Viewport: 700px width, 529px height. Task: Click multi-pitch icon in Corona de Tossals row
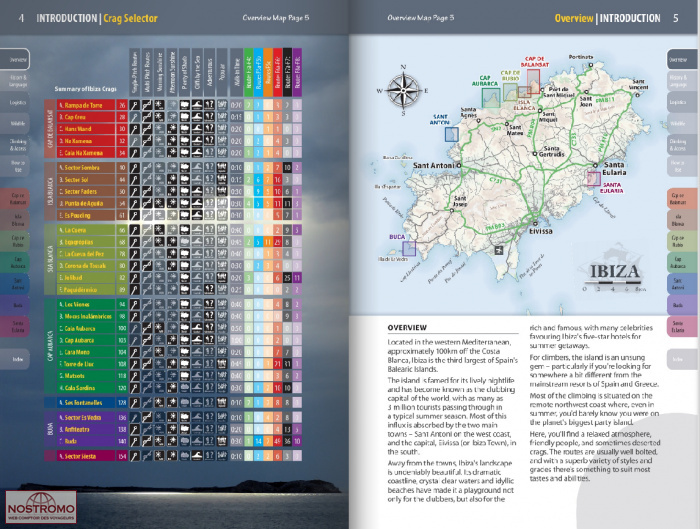[x=147, y=266]
